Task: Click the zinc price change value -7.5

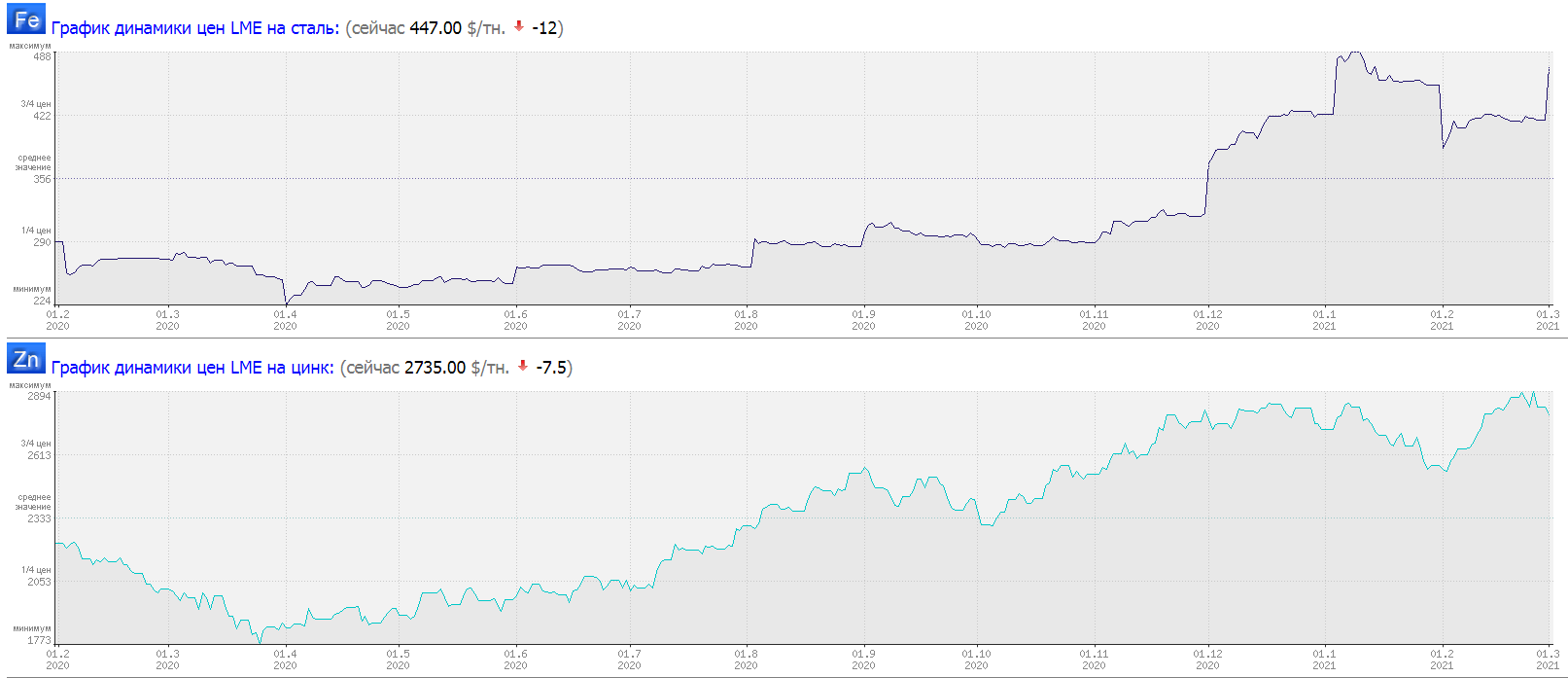Action: pyautogui.click(x=551, y=368)
